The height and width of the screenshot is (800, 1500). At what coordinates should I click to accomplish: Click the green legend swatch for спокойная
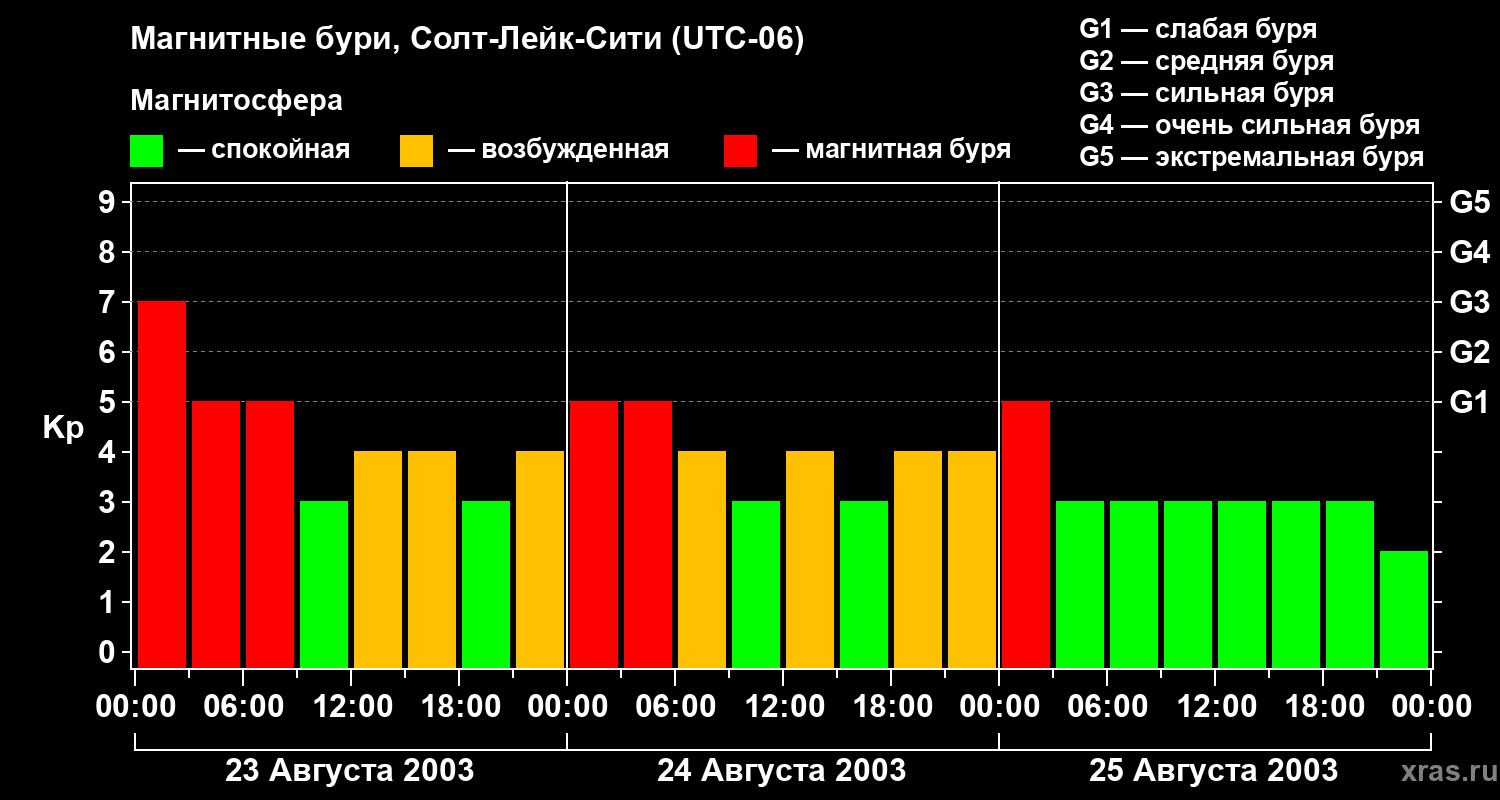(x=146, y=151)
